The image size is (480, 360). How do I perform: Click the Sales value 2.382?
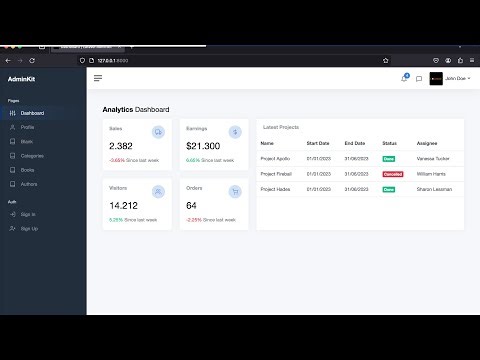click(x=121, y=146)
